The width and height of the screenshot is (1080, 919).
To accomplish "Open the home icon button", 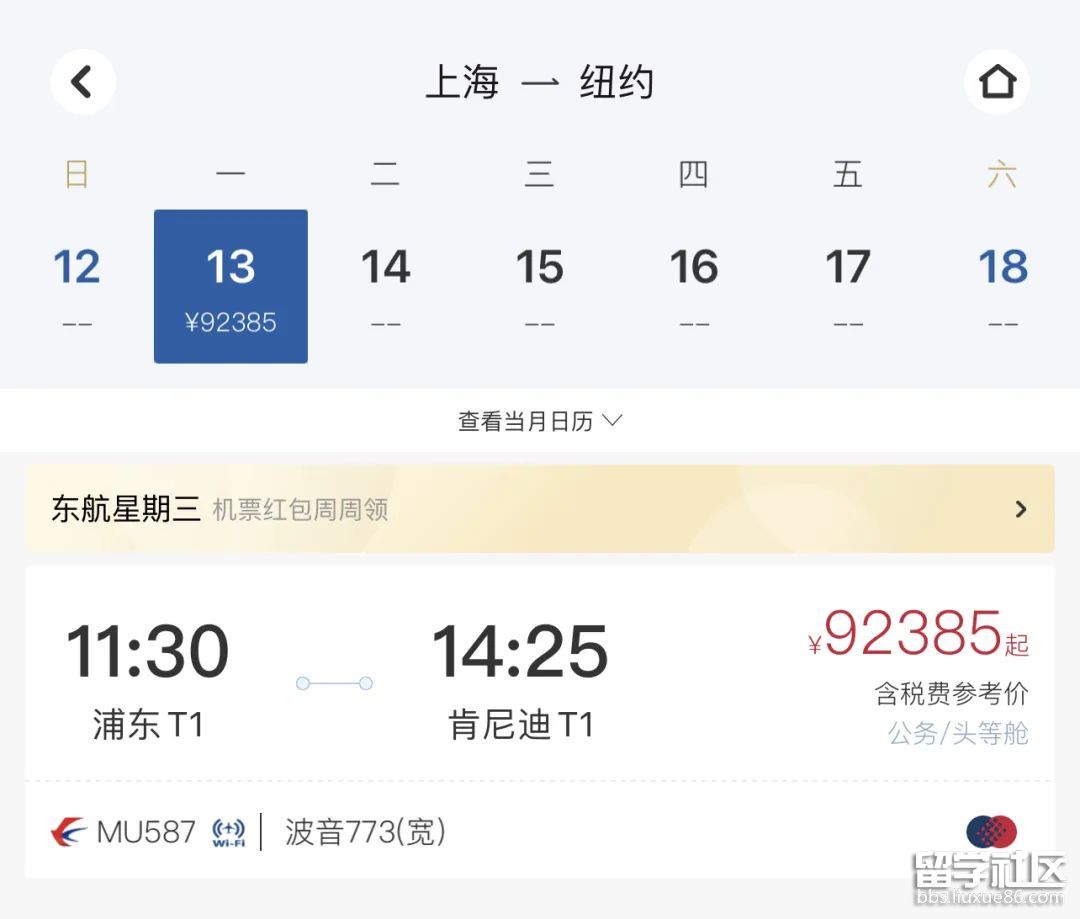I will click(x=997, y=81).
